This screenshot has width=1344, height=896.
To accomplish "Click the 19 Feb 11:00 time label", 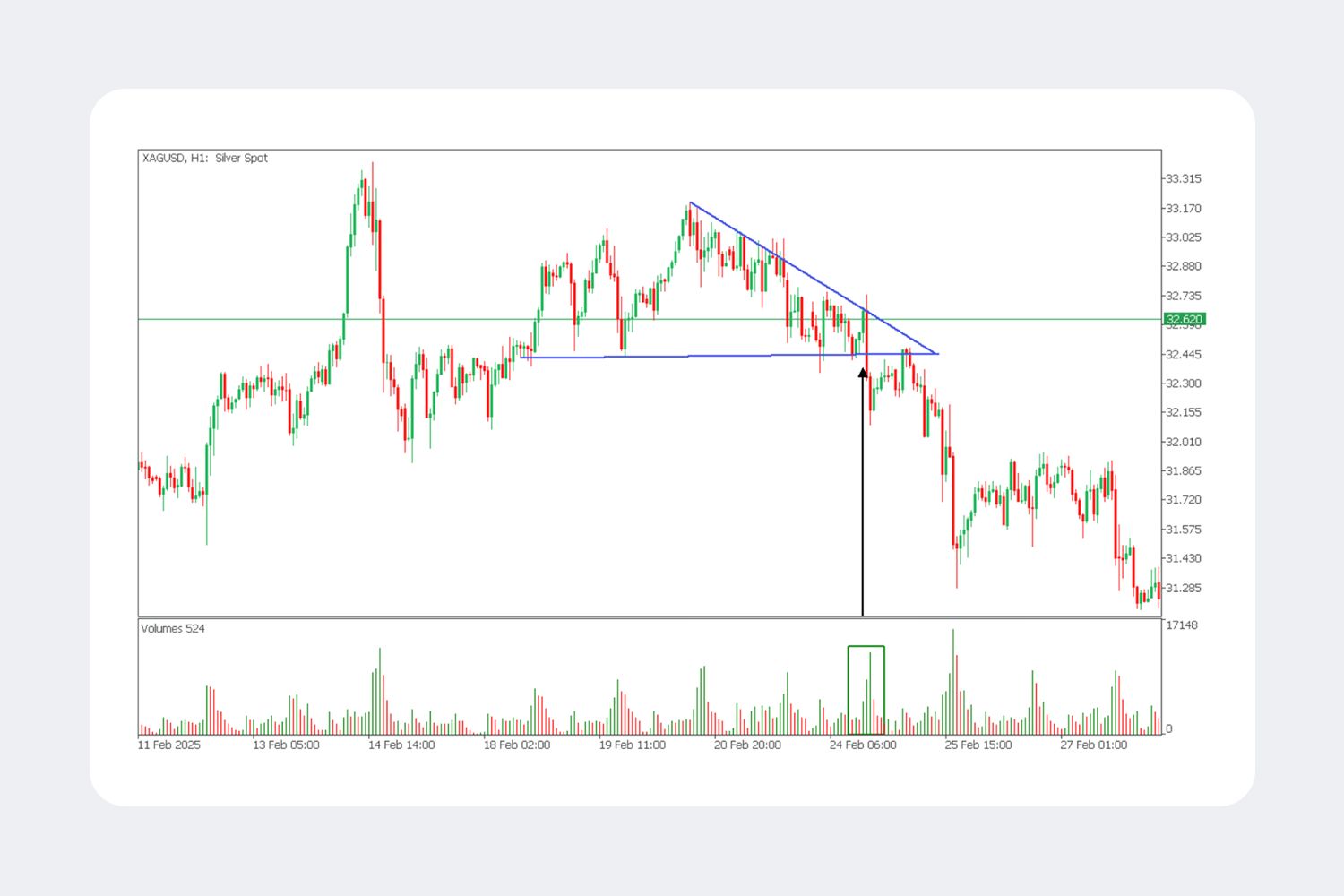I will point(633,745).
